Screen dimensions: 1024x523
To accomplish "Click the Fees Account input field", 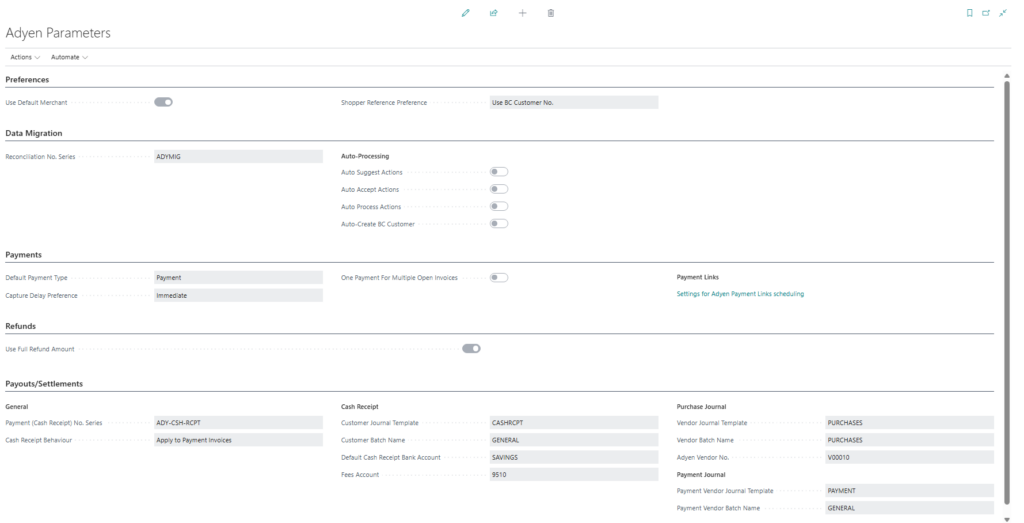I will click(573, 474).
